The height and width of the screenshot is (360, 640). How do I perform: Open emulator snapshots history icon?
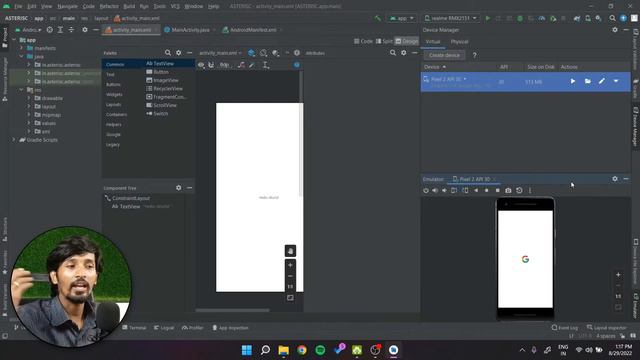point(519,191)
